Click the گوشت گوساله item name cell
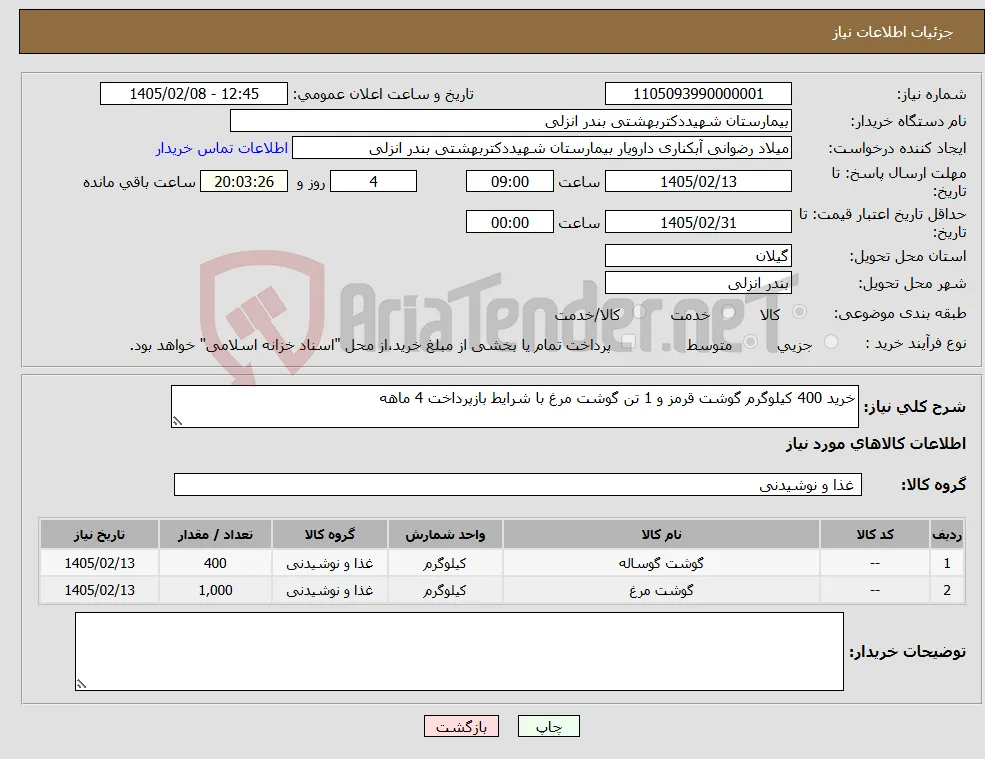The image size is (985, 759). 661,563
